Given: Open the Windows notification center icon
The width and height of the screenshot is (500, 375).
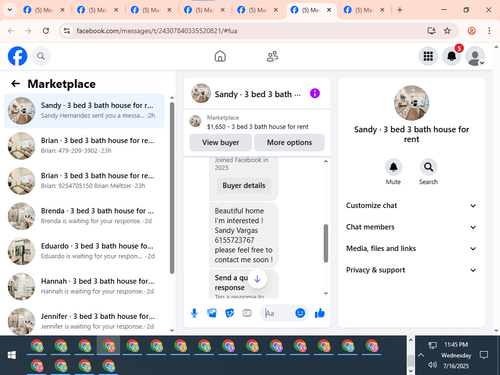Looking at the screenshot, I should (484, 355).
